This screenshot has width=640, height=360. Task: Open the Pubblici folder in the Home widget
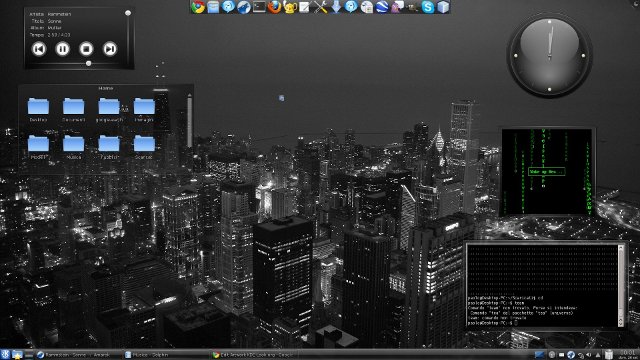click(109, 147)
